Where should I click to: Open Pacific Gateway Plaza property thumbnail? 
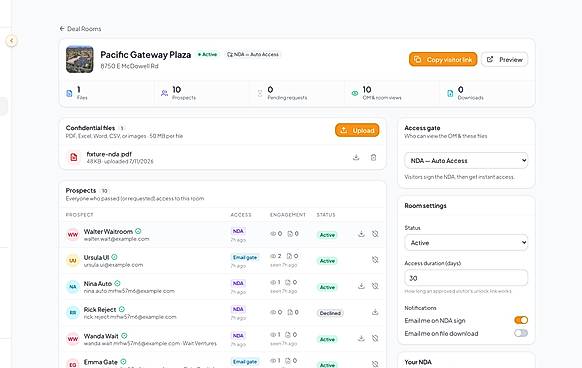click(x=80, y=59)
